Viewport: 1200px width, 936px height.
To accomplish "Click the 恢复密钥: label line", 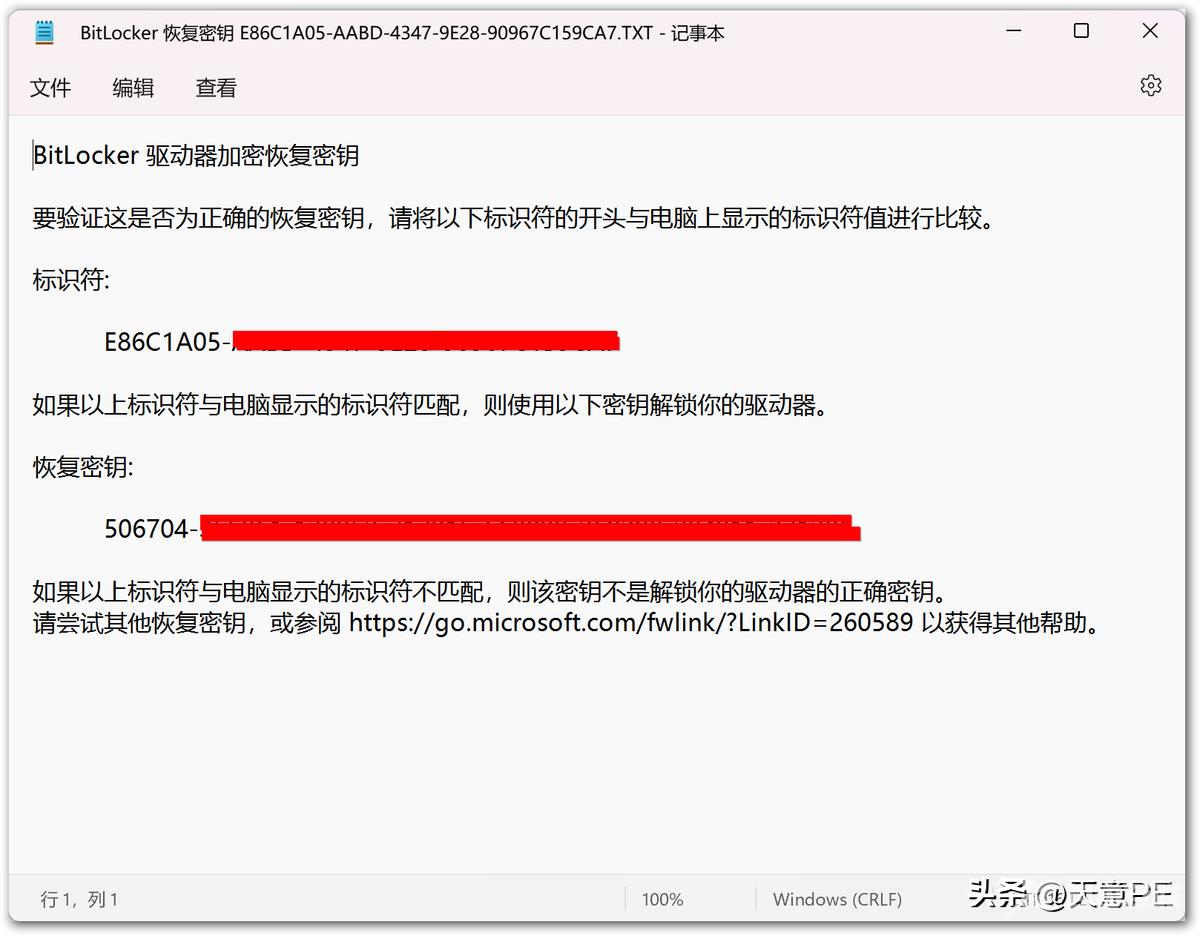I will [x=83, y=467].
